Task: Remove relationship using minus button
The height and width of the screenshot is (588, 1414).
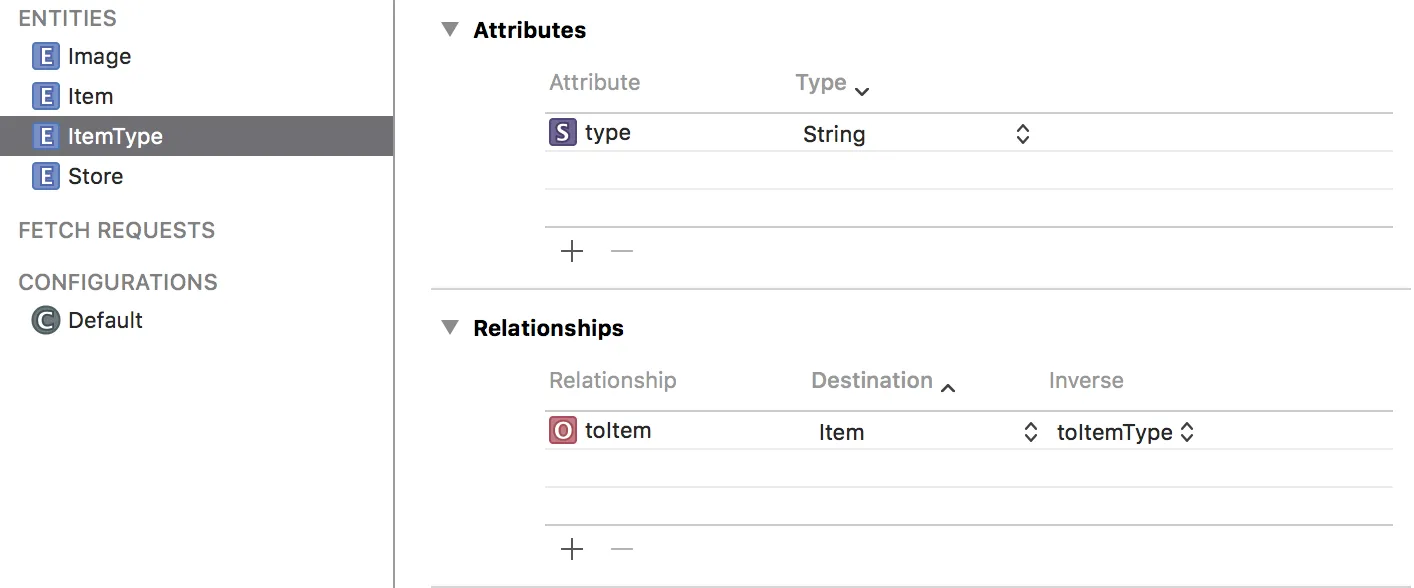Action: coord(622,549)
